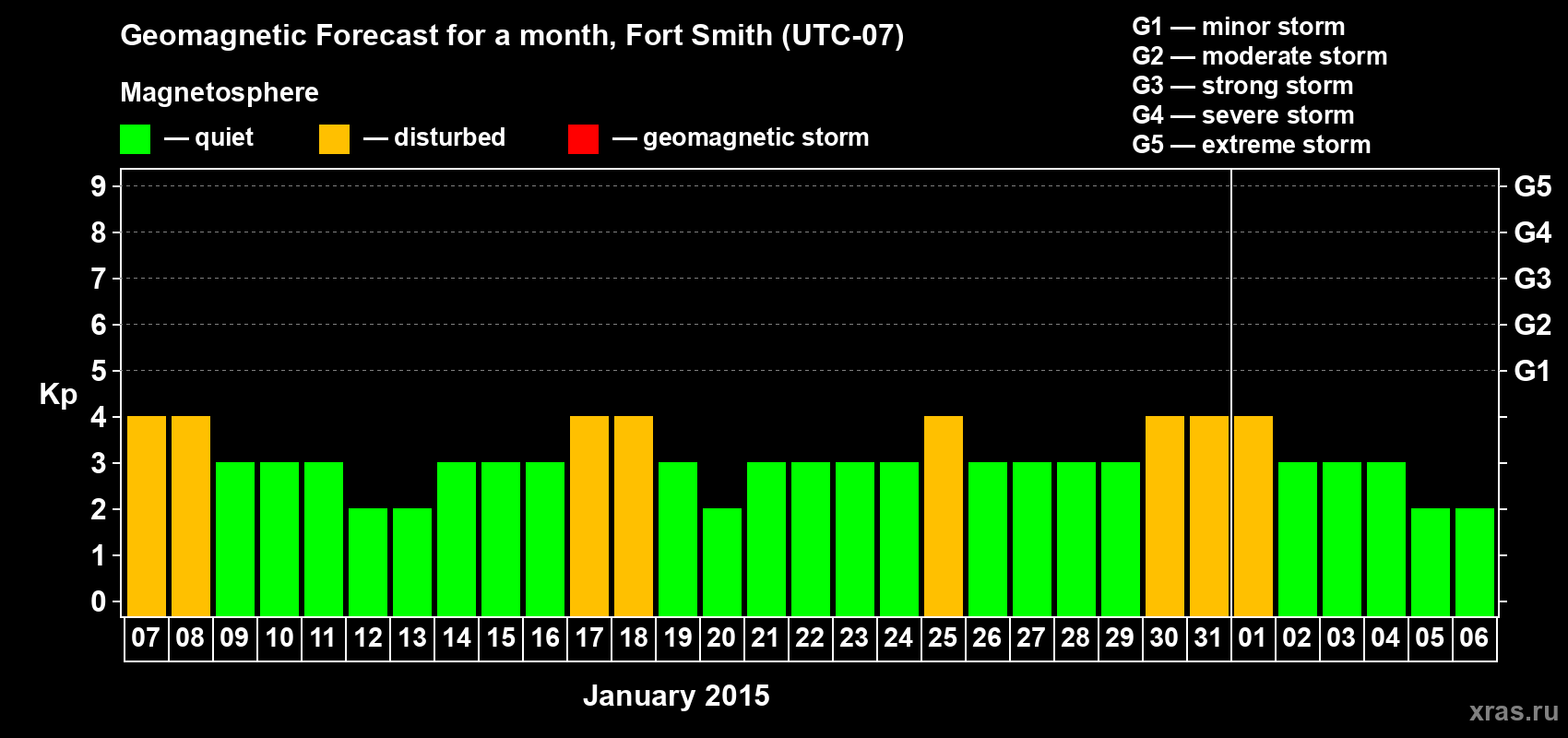Click the red geomagnetic storm legend swatch
1568x738 pixels.
[583, 139]
